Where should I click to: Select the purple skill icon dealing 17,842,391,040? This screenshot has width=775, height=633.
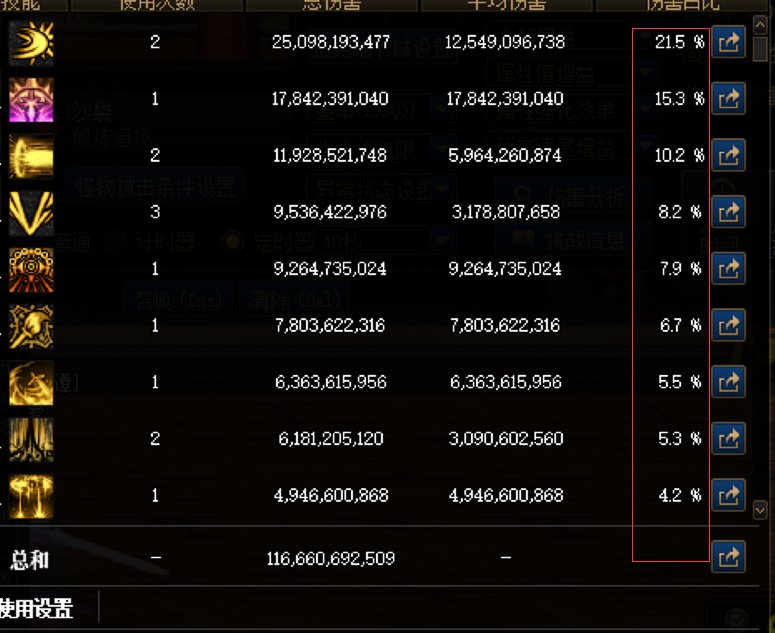pyautogui.click(x=31, y=100)
